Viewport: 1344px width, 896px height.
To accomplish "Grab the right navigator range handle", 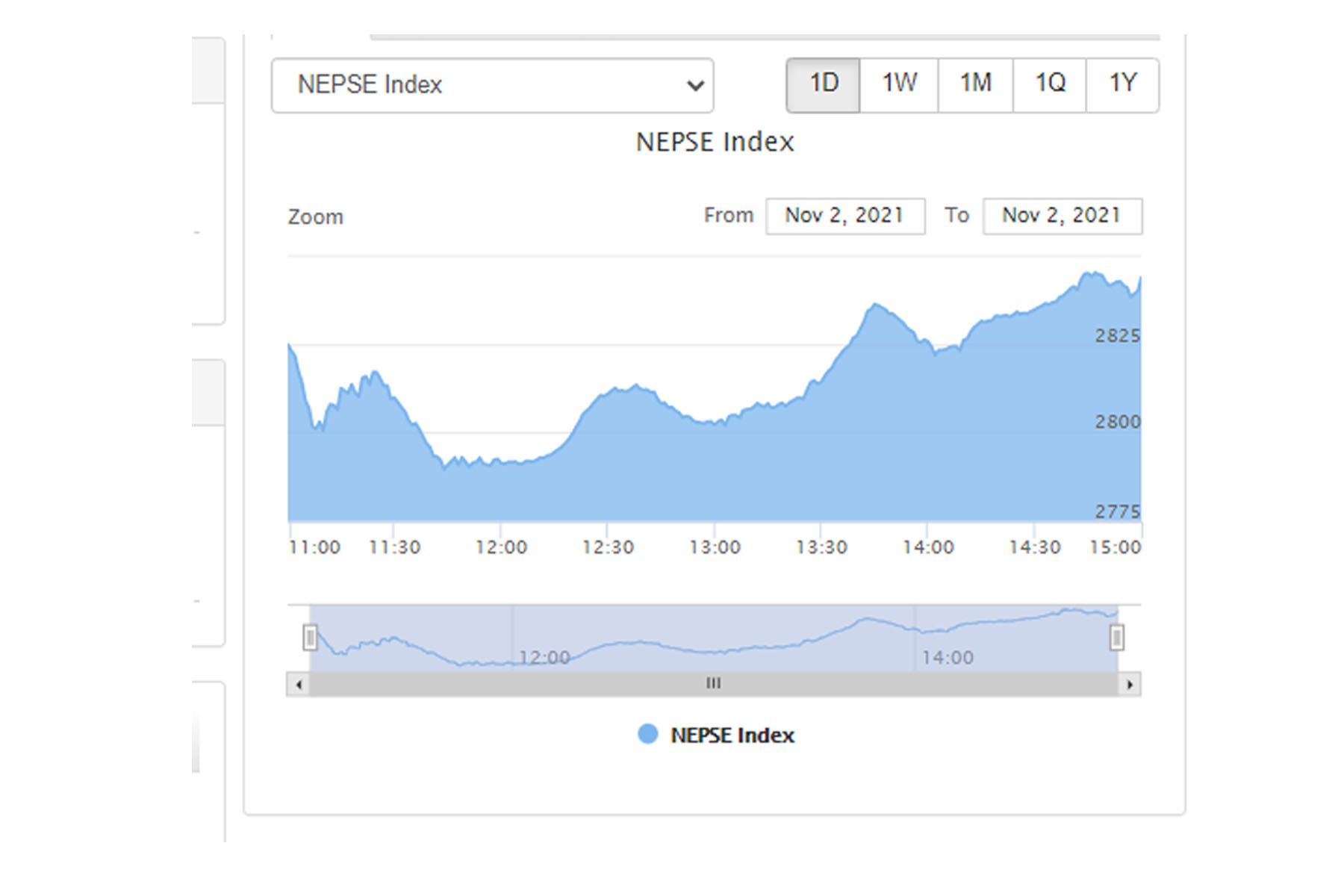I will (1116, 638).
